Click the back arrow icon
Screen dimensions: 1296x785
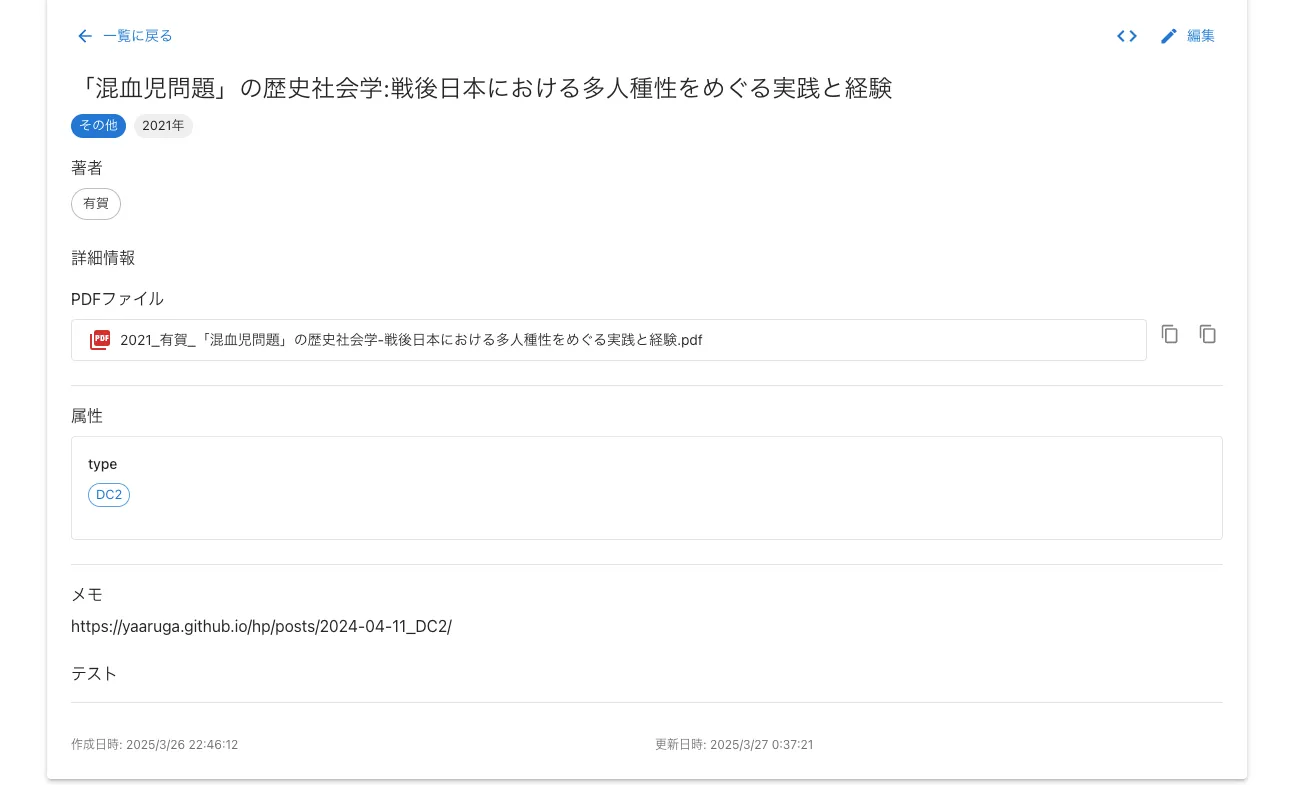85,36
